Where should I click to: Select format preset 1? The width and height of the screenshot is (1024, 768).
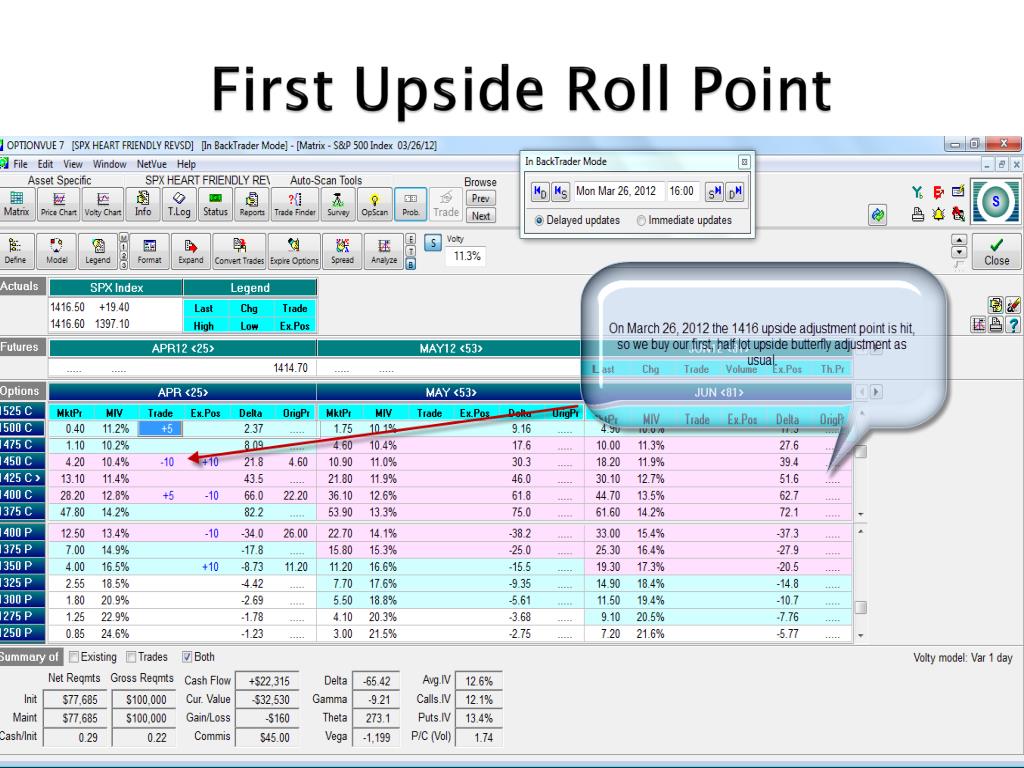[123, 247]
